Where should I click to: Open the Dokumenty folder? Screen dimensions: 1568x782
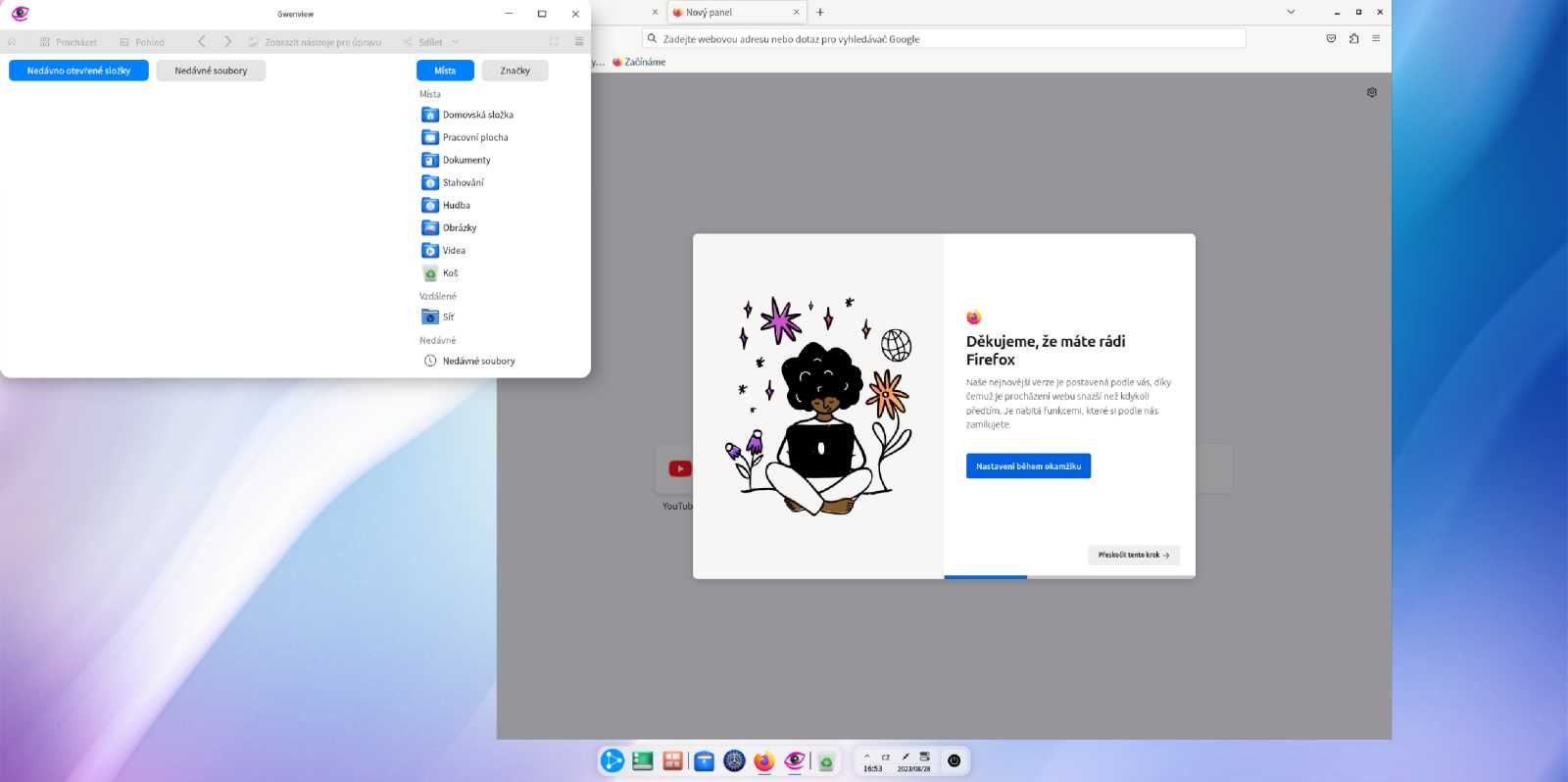coord(457,160)
